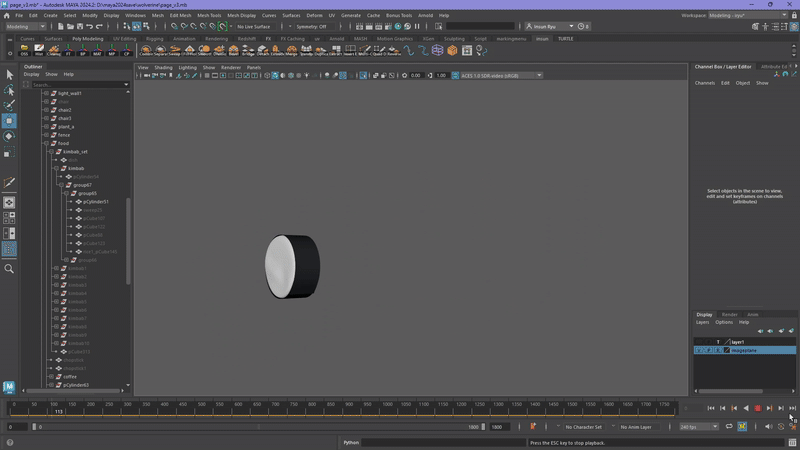Expand the light_wall1 node in the Outliner
This screenshot has height=450, width=800.
pyautogui.click(x=46, y=93)
